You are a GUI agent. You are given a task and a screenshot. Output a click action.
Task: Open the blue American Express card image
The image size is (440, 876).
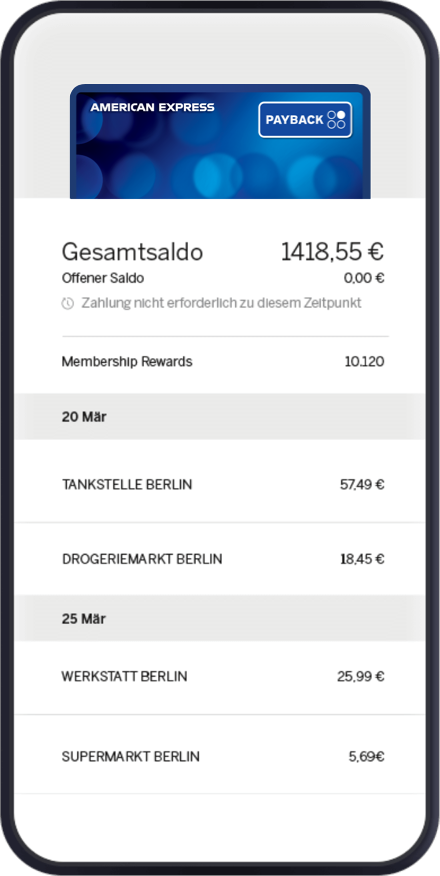220,141
